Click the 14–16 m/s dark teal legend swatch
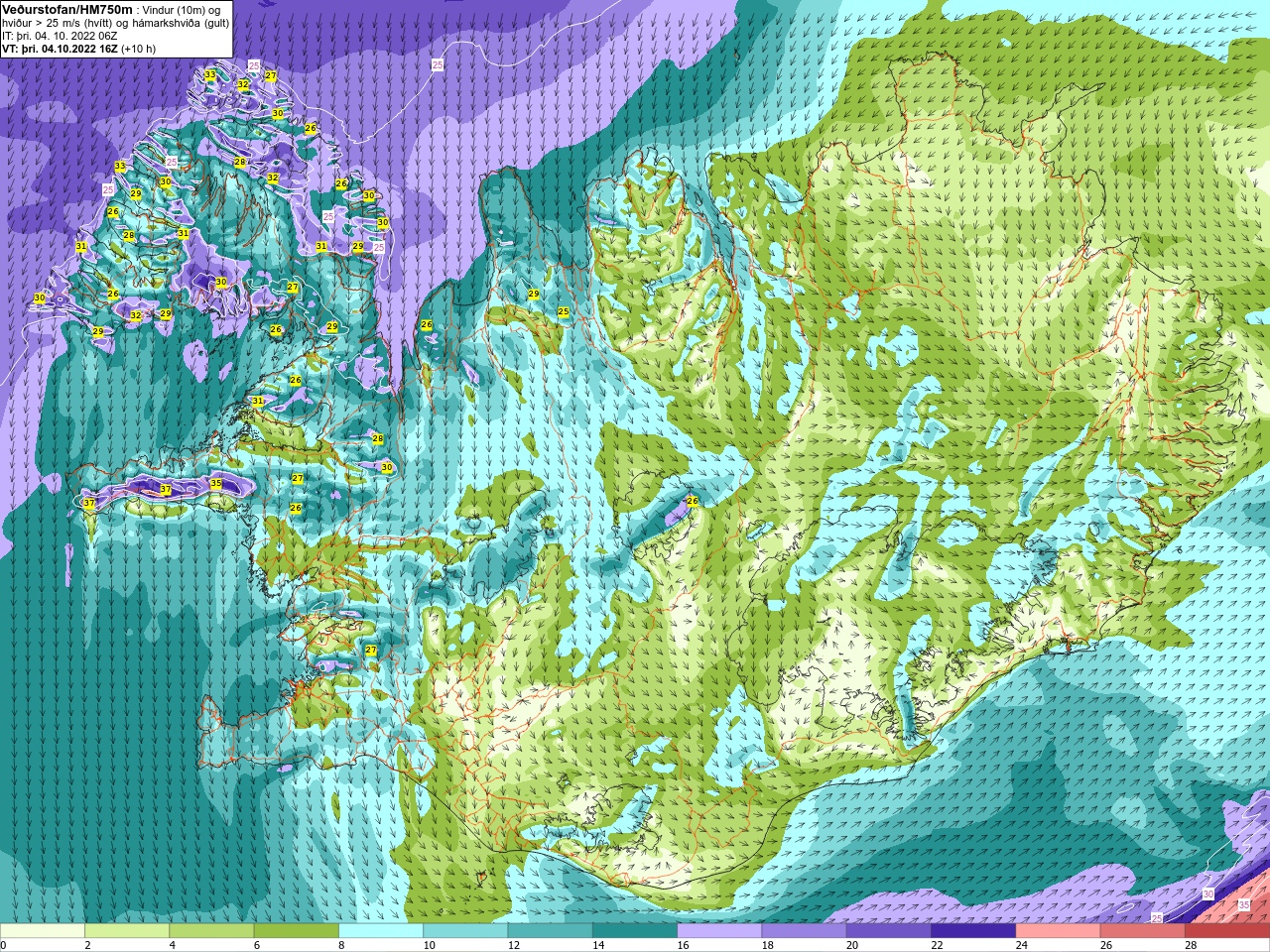 [635, 931]
